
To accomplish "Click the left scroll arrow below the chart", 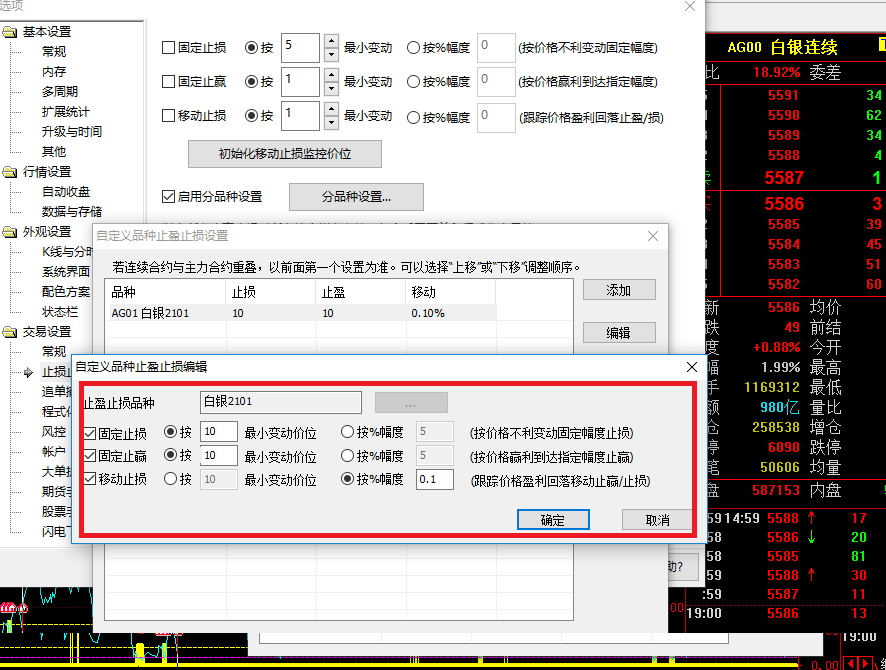I will click(851, 663).
